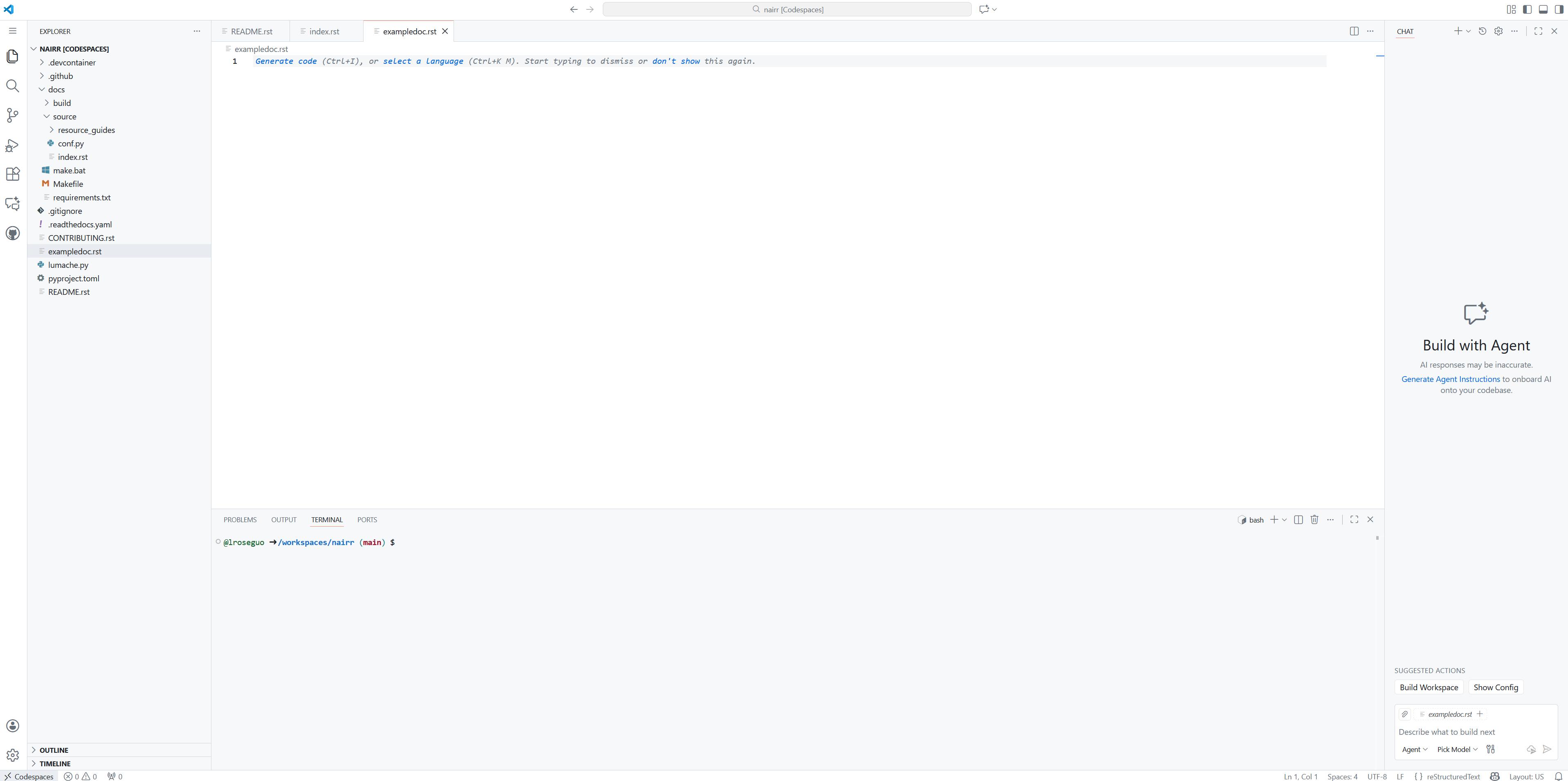Viewport: 1568px width, 781px height.
Task: Maximize the panel size
Action: (x=1355, y=519)
